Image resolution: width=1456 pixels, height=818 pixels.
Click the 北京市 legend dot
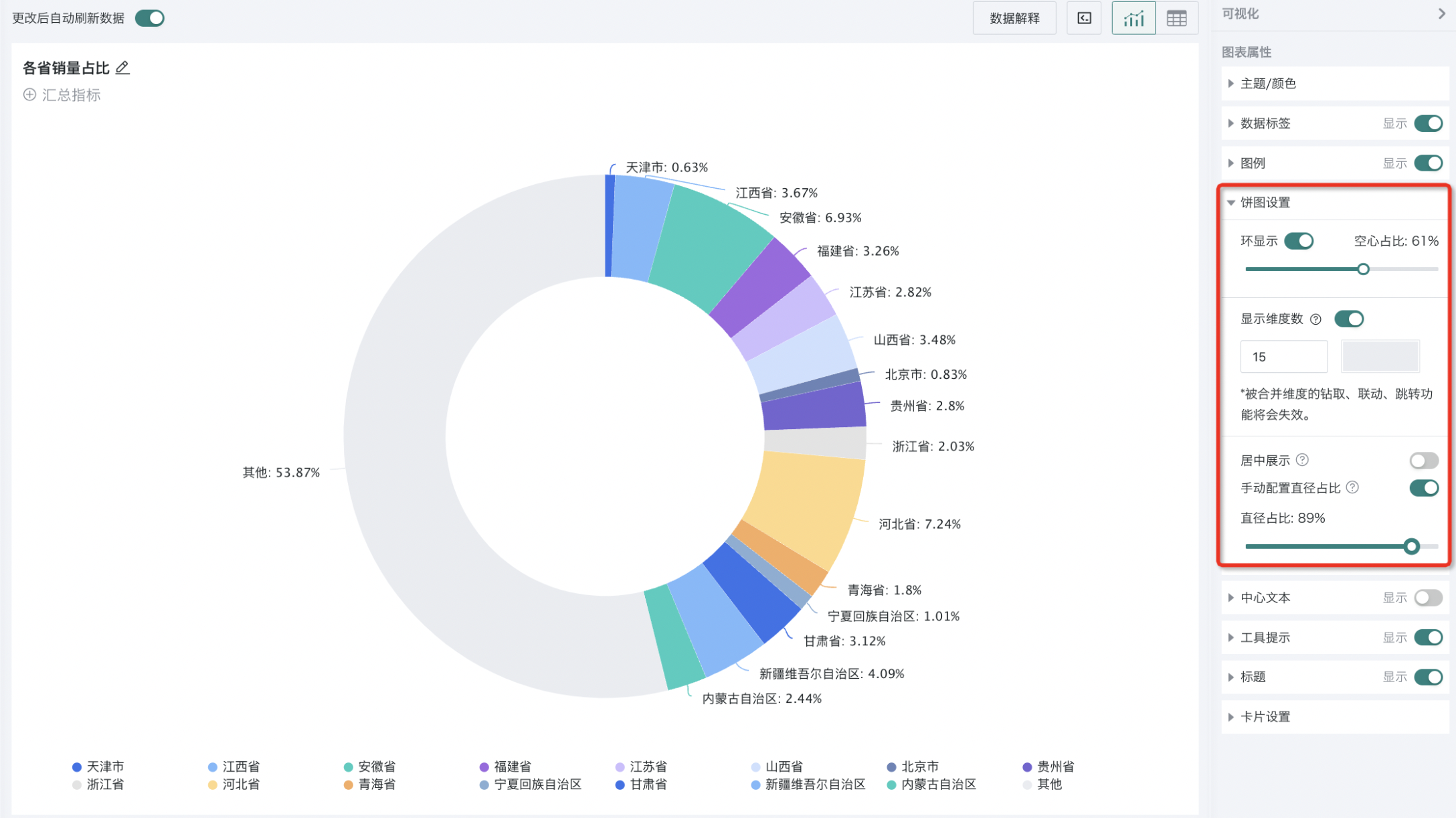pyautogui.click(x=892, y=767)
